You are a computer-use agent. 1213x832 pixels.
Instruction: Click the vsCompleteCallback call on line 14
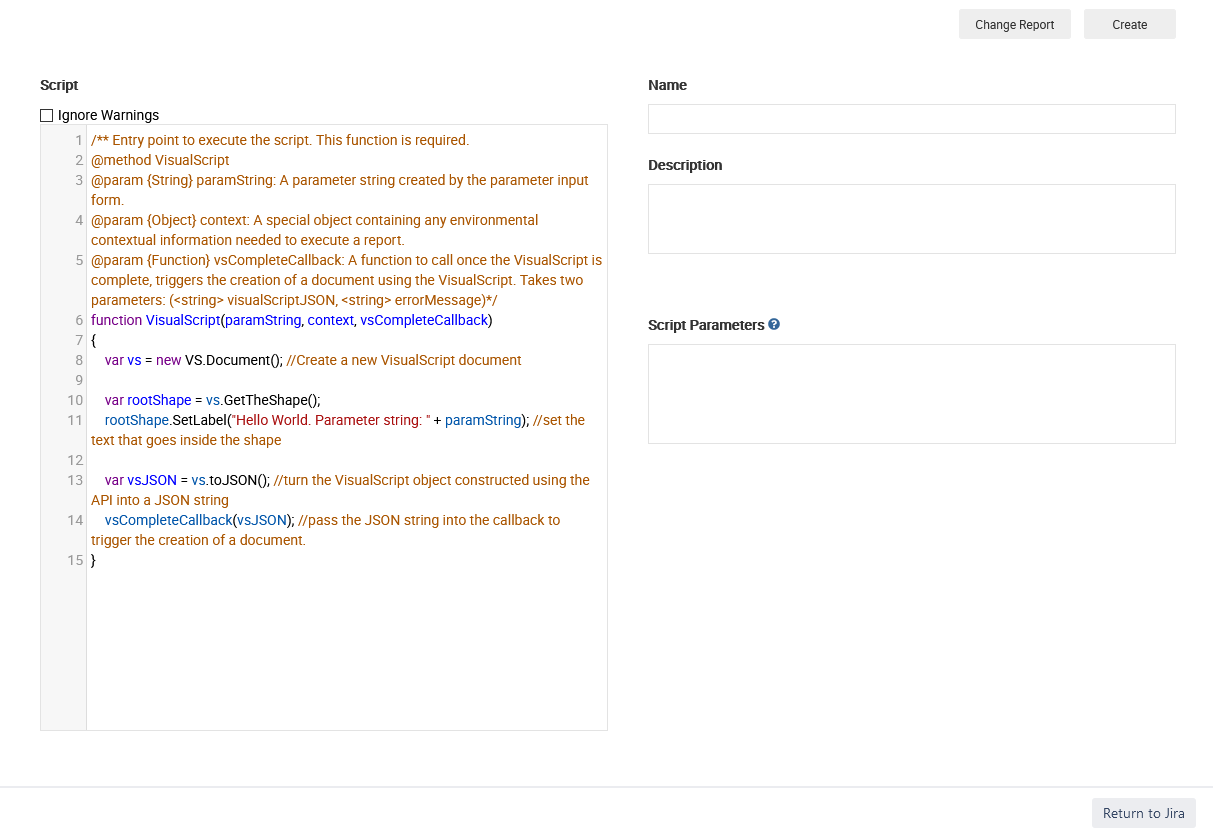(167, 520)
